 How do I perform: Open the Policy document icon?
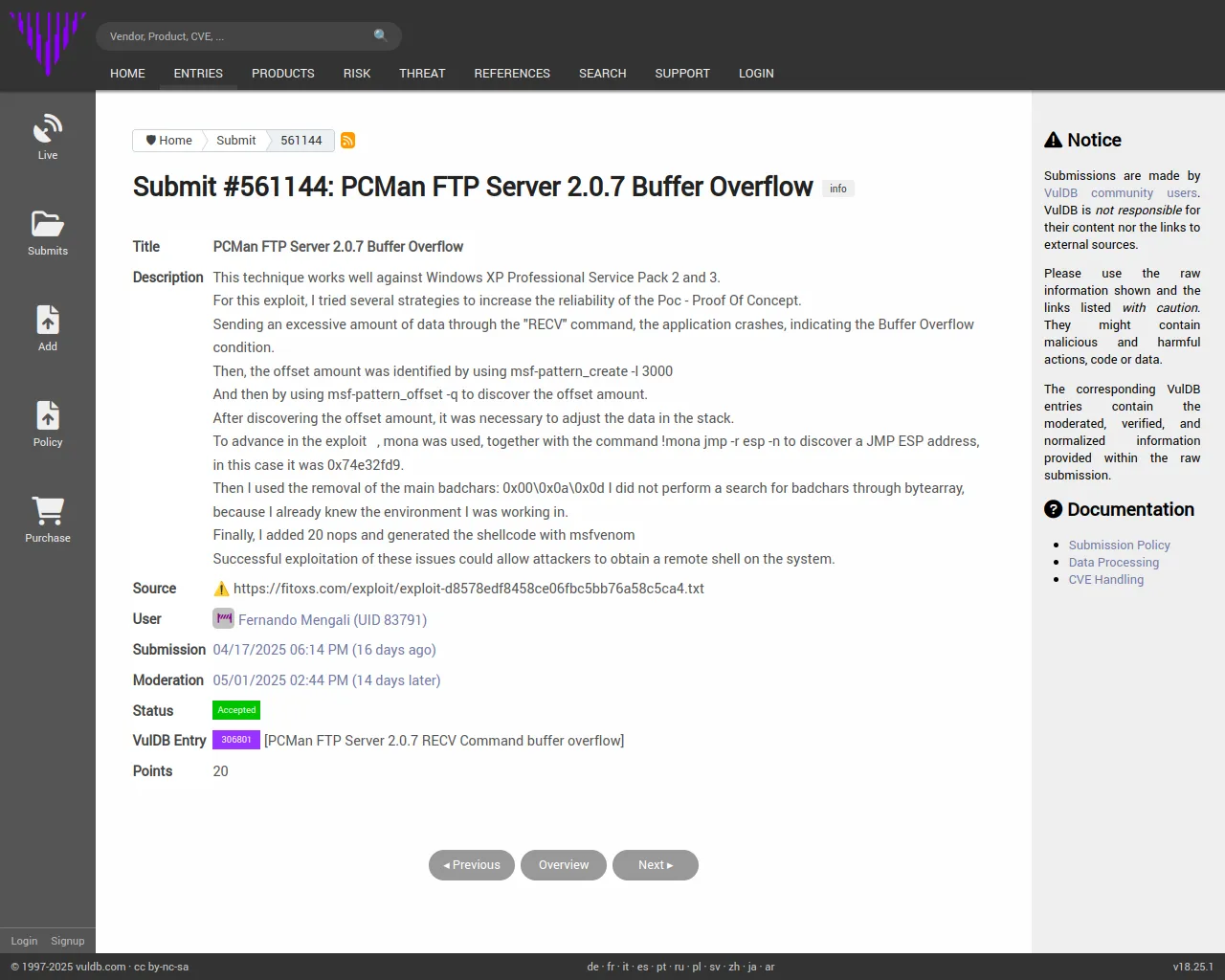(x=48, y=415)
